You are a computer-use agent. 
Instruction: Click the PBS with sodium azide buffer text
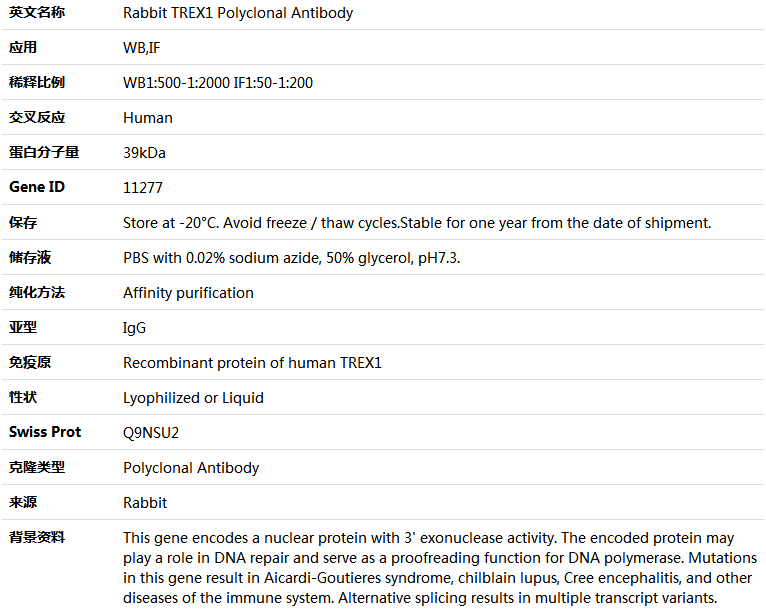[292, 258]
